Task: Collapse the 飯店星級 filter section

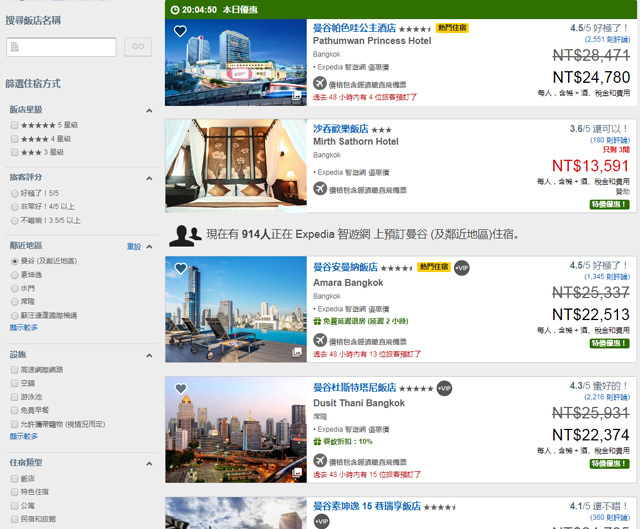Action: coord(149,111)
